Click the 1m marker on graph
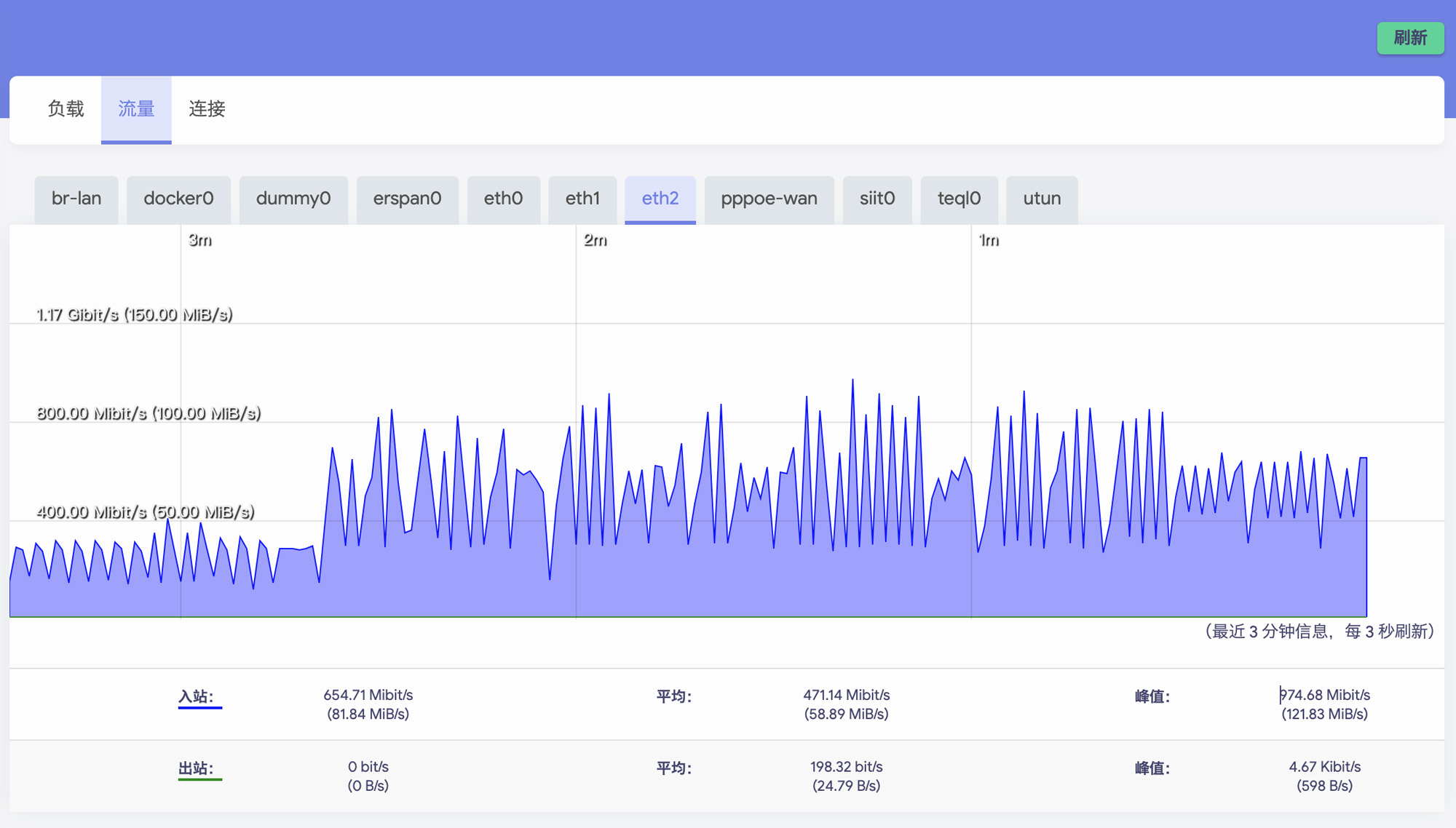The image size is (1456, 828). click(x=989, y=240)
